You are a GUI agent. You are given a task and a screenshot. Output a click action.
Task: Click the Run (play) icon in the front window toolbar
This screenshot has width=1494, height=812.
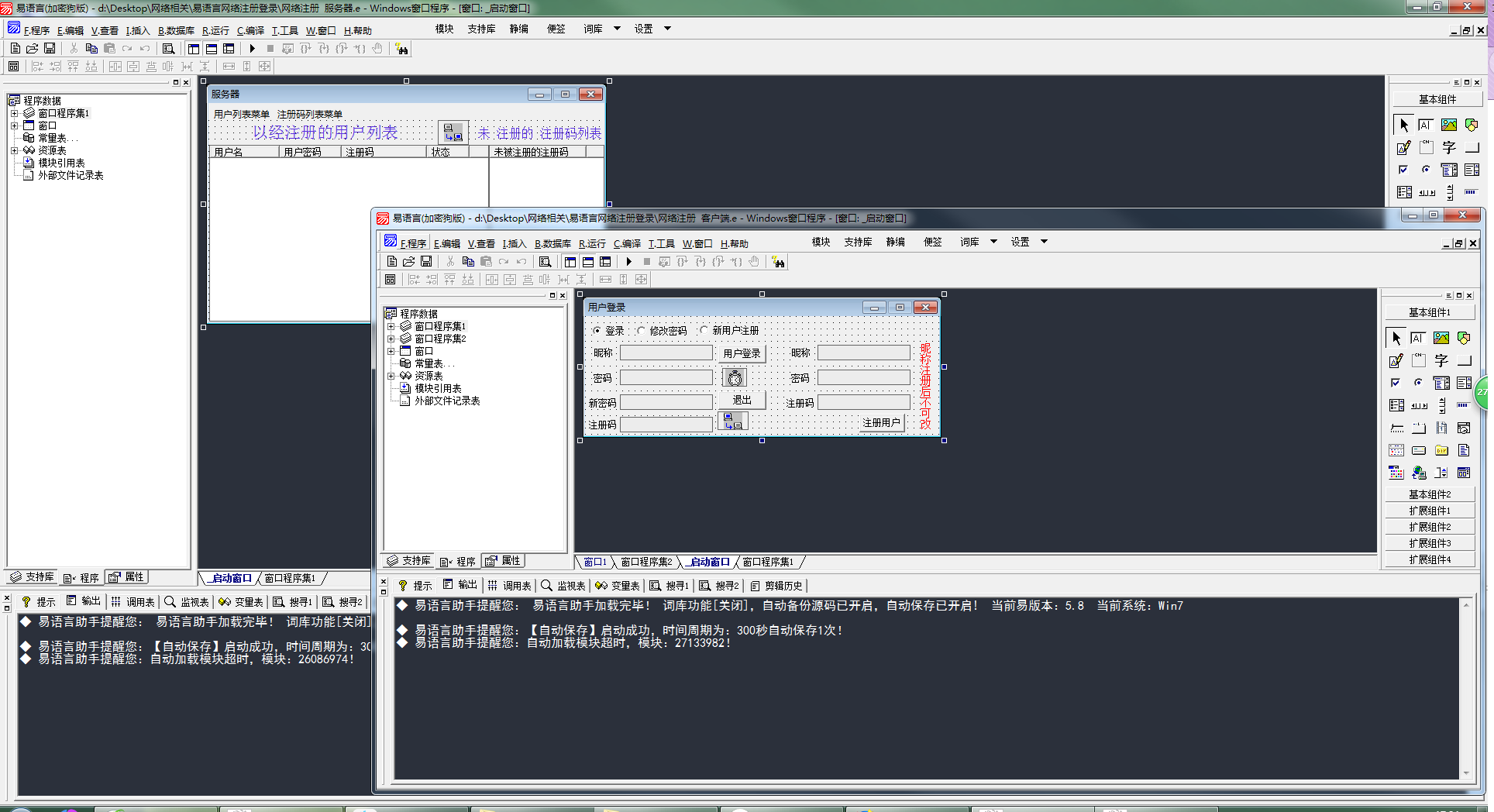click(629, 262)
